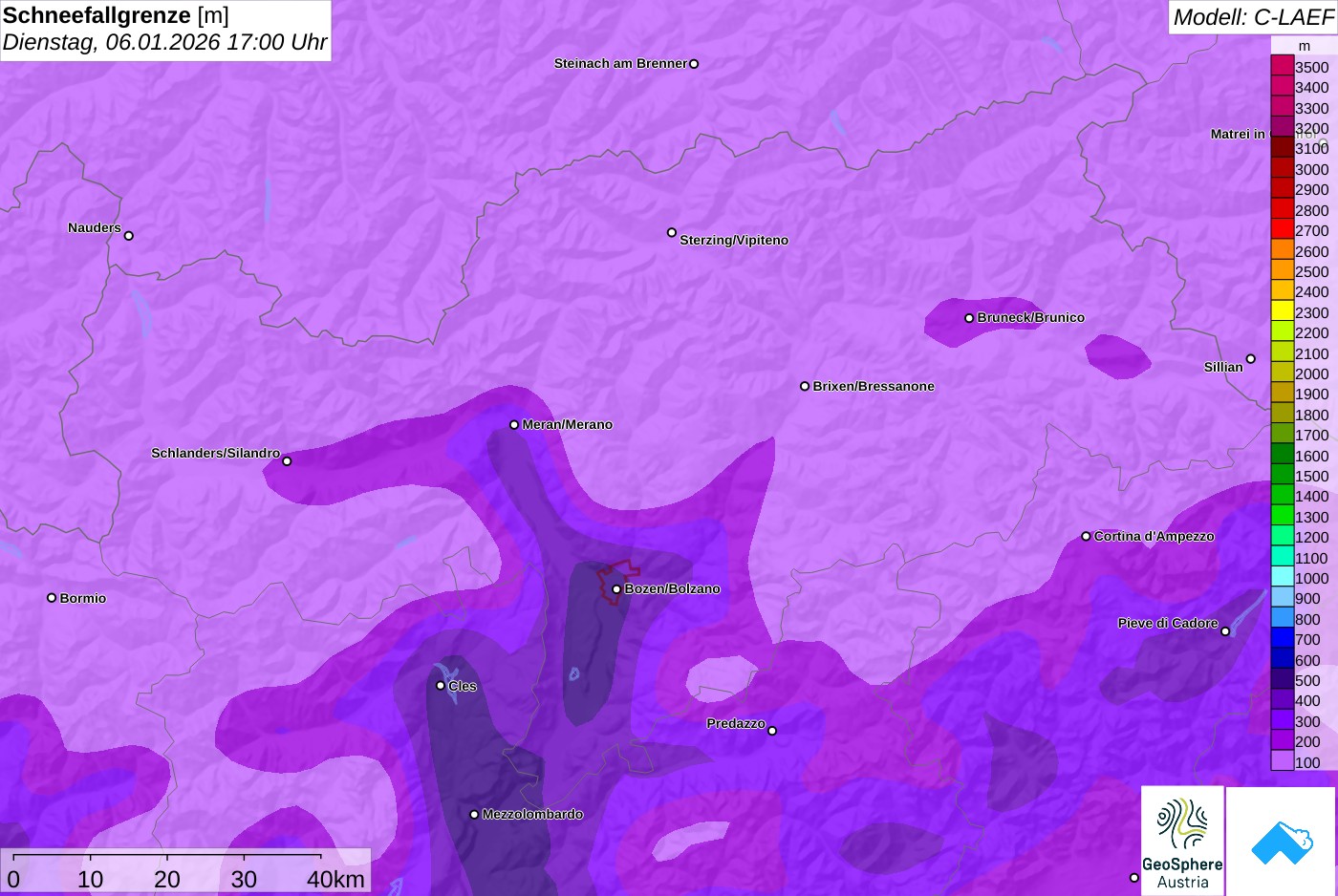
Task: Click the Steinach am Brenner label text
Action: point(620,64)
